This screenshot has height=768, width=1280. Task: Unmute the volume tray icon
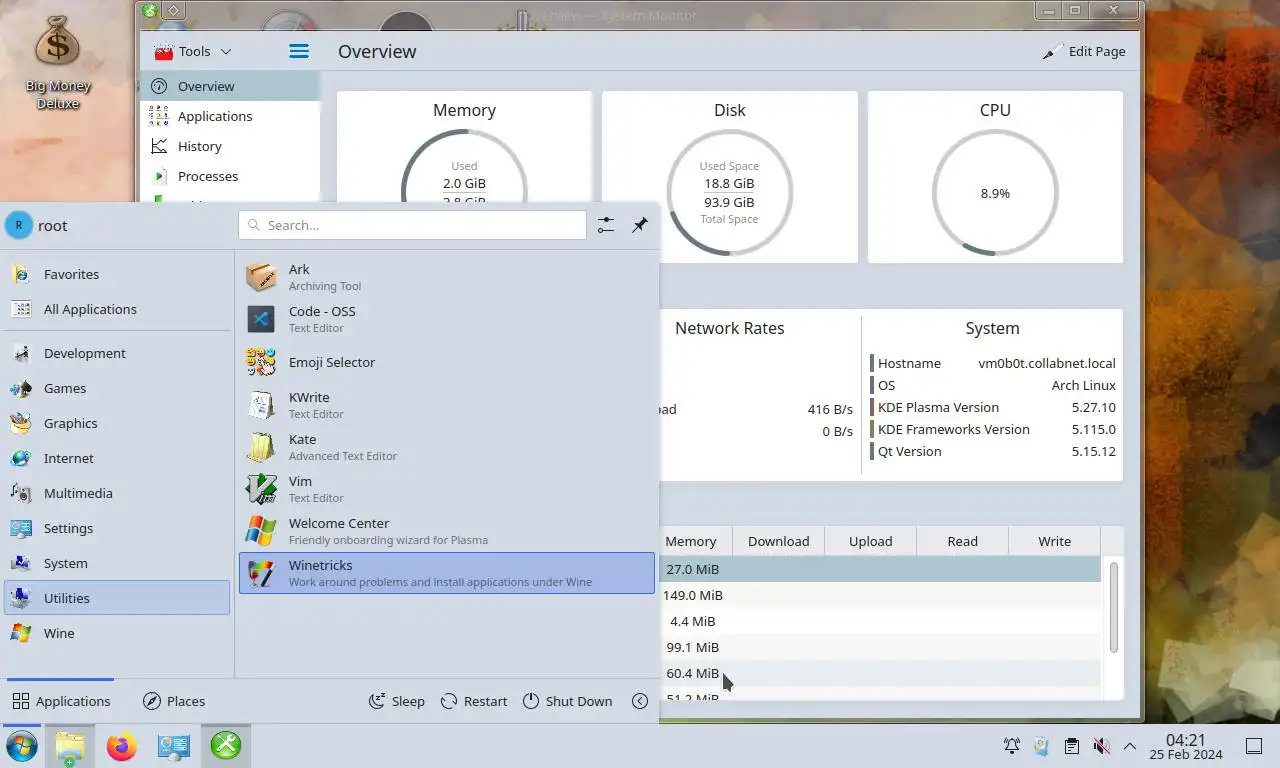(1101, 746)
